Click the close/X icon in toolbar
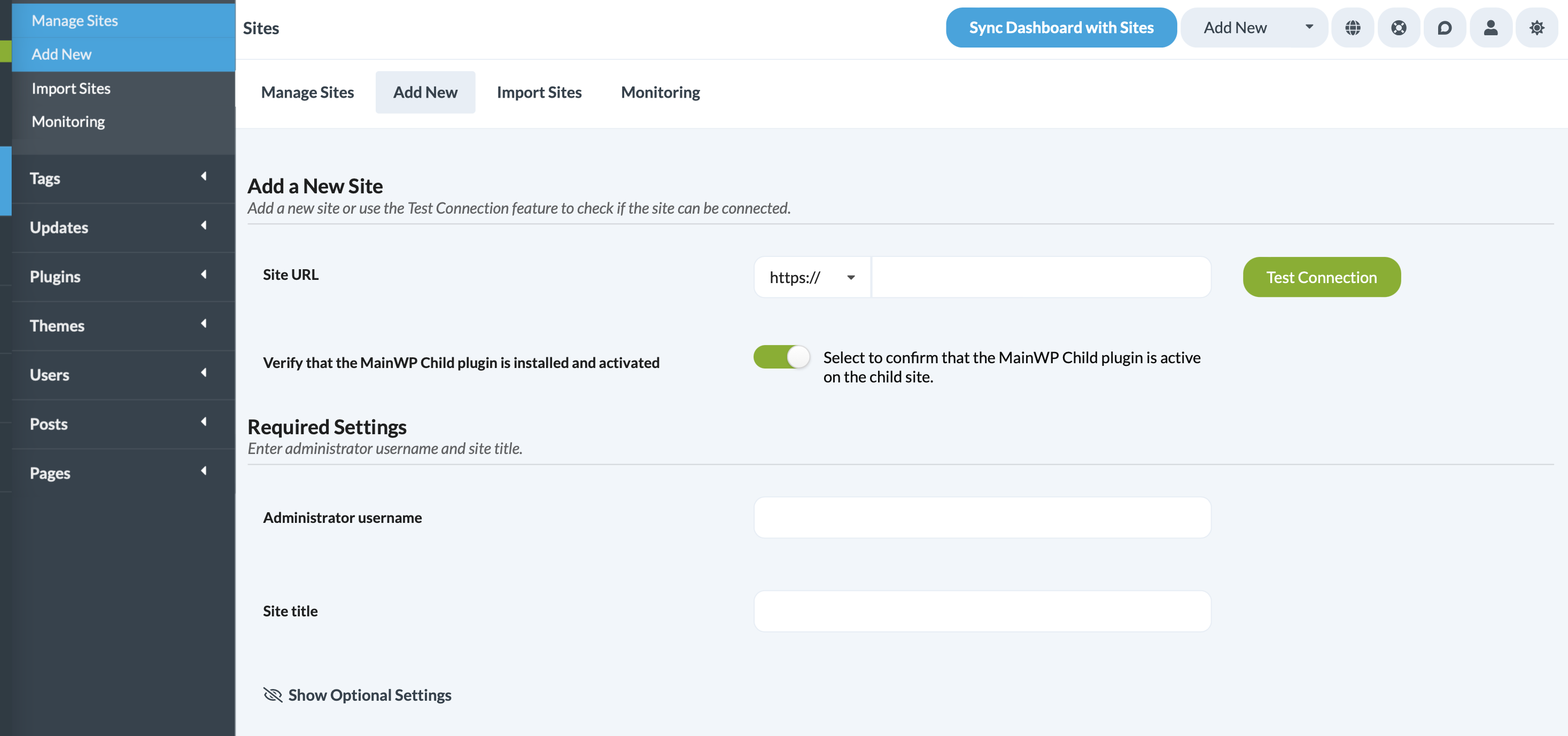1568x736 pixels. click(x=1398, y=27)
